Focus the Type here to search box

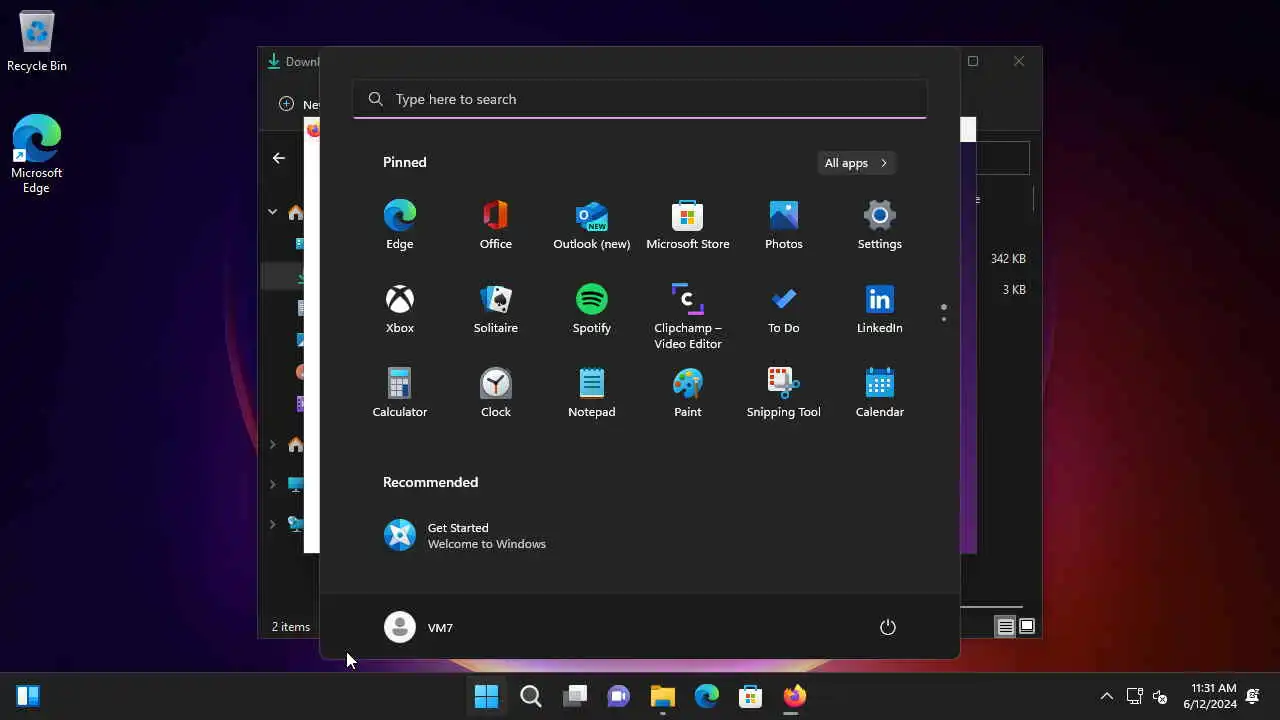(640, 99)
